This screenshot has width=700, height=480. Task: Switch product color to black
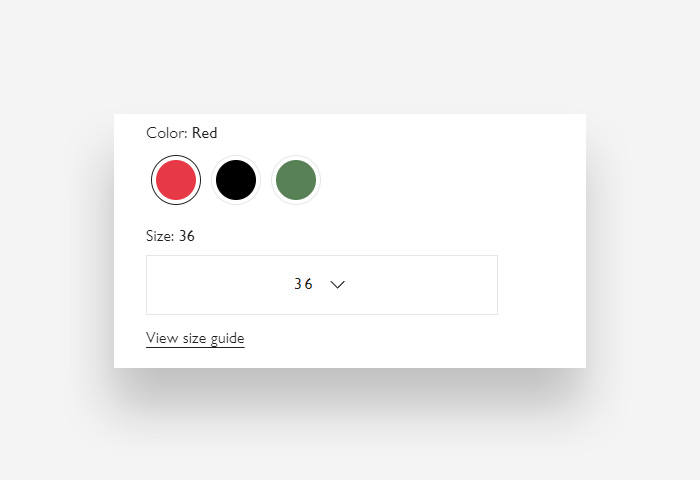tap(236, 180)
